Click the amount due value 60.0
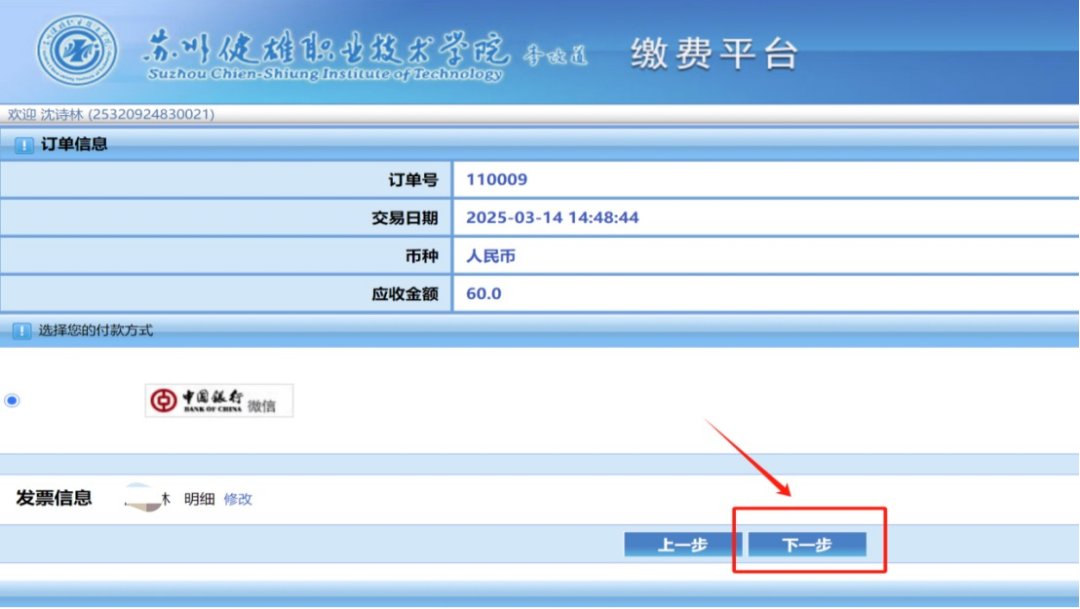1080x609 pixels. [484, 294]
